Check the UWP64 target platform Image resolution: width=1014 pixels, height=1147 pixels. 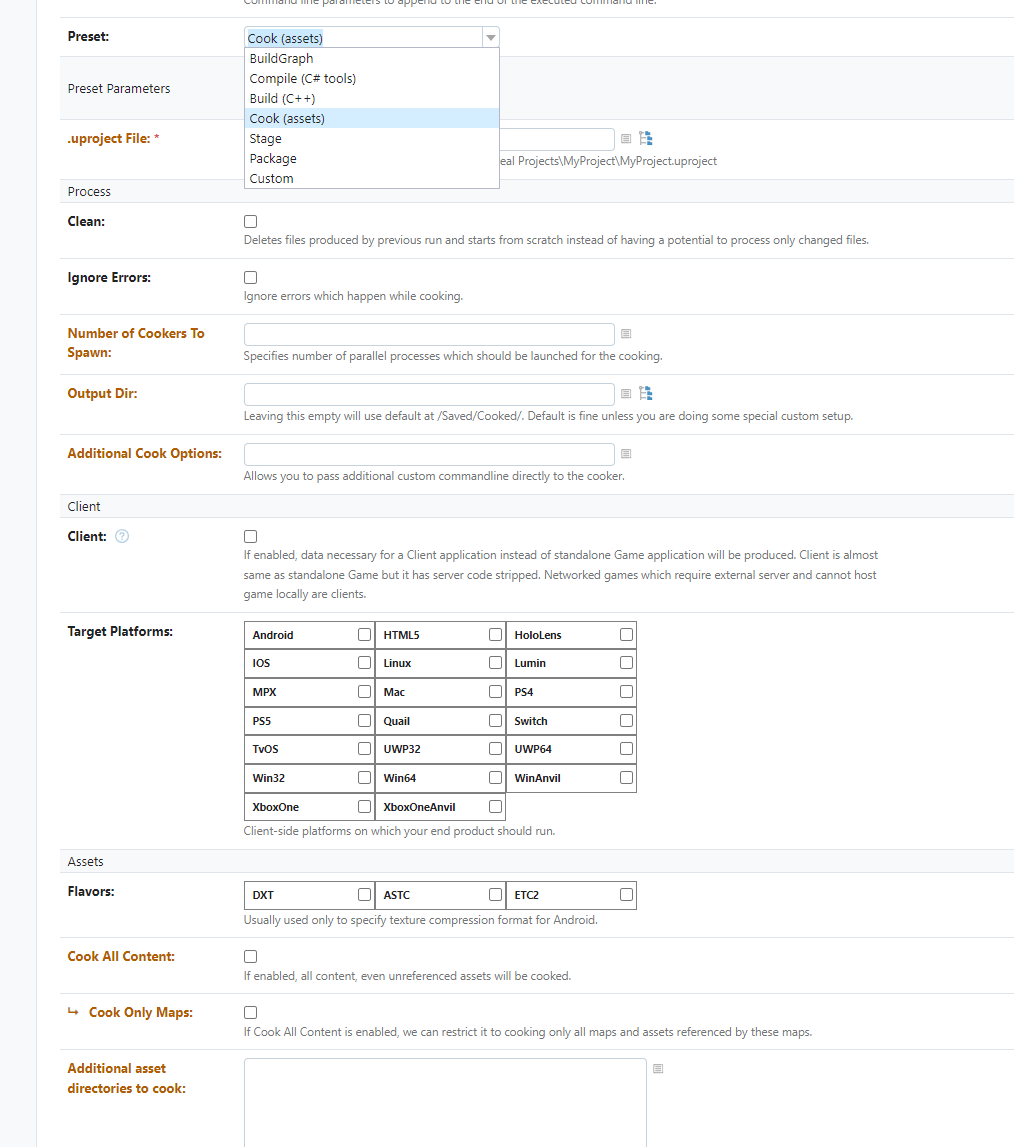tap(626, 748)
